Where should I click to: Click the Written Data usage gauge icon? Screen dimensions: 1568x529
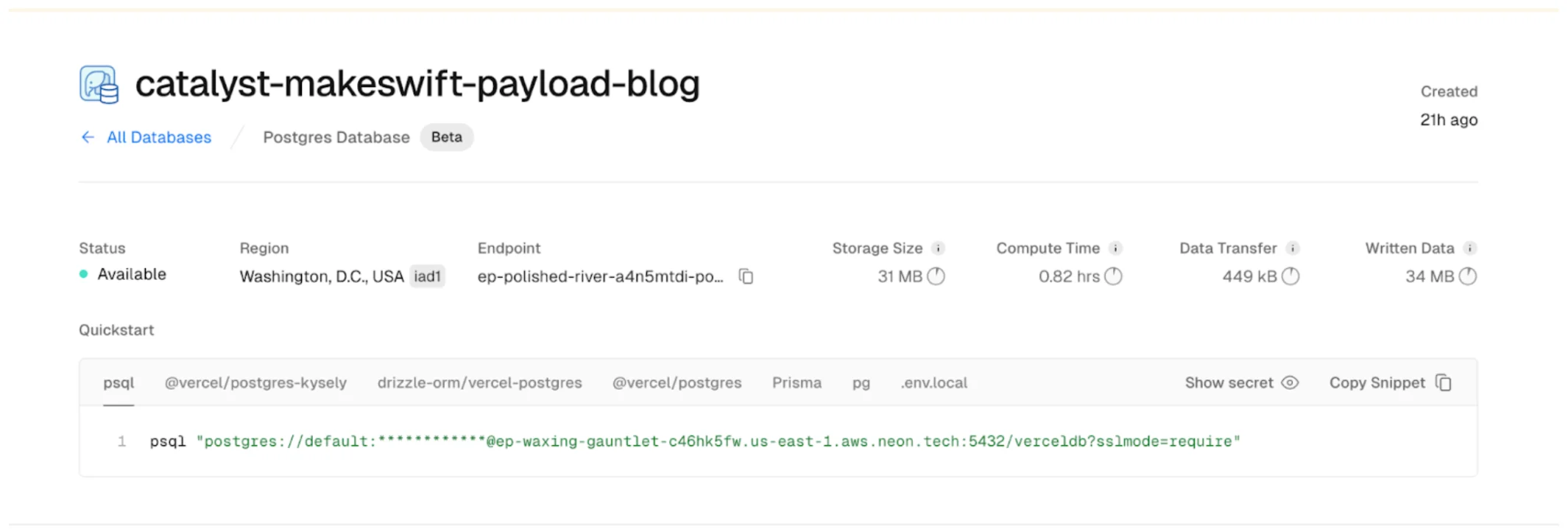click(x=1468, y=276)
